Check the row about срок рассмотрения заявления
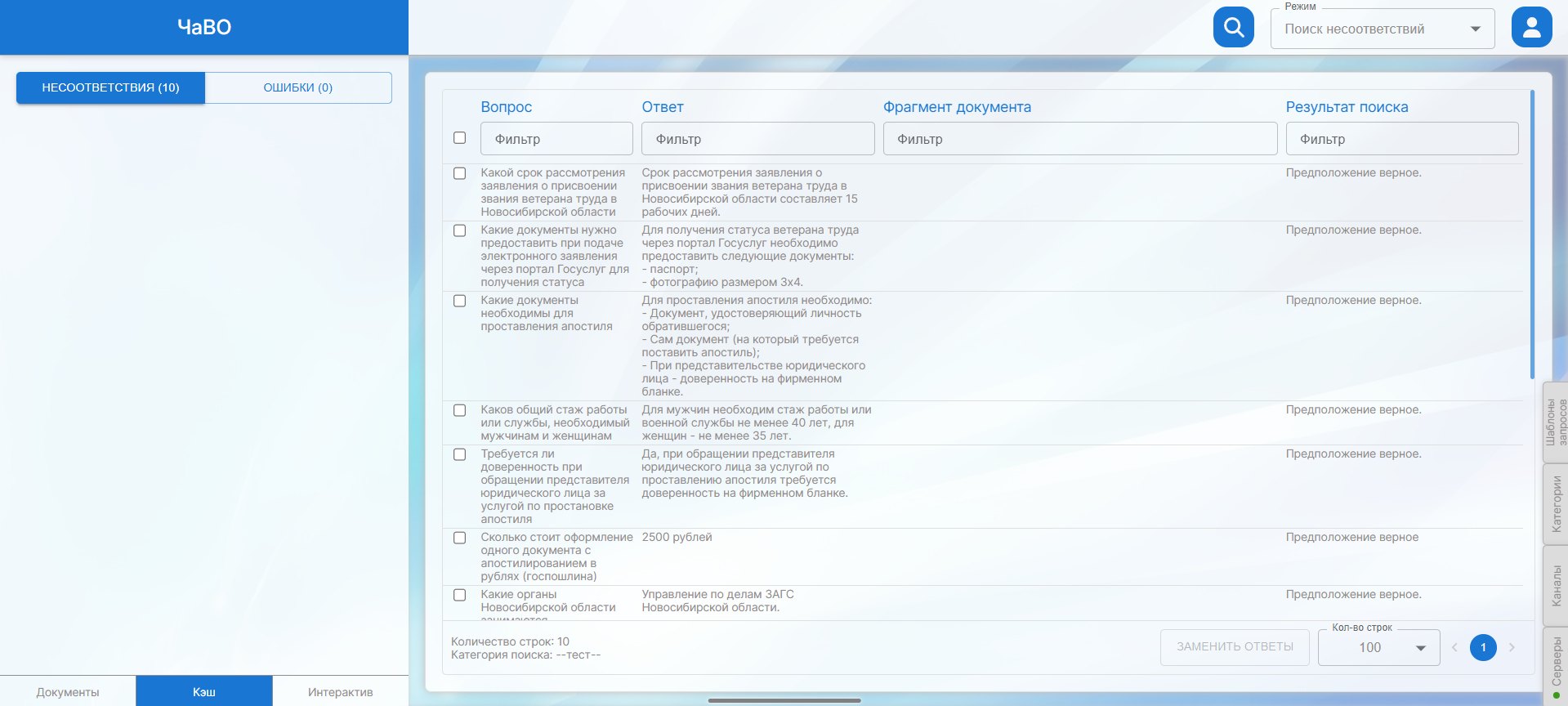 (x=460, y=173)
